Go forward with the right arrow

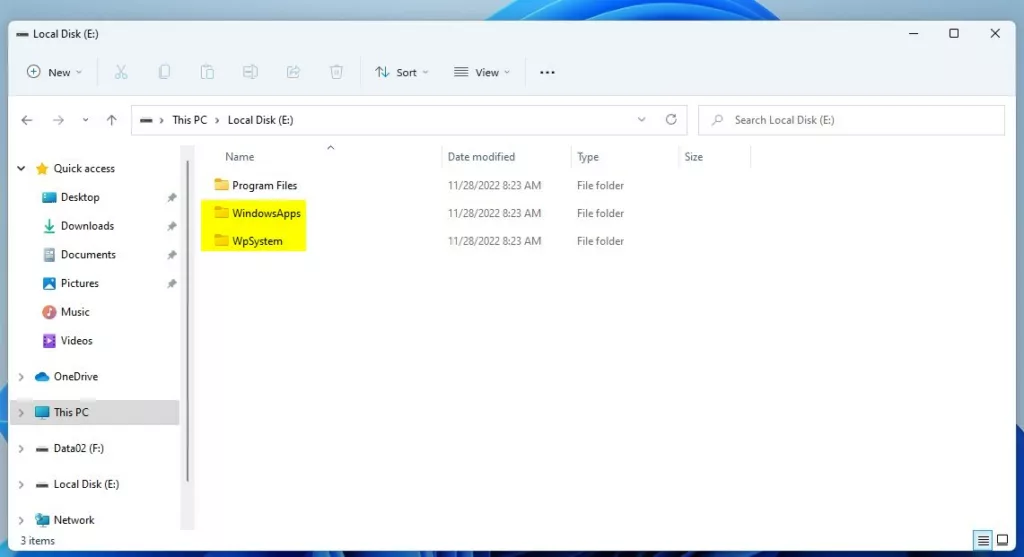tap(58, 120)
